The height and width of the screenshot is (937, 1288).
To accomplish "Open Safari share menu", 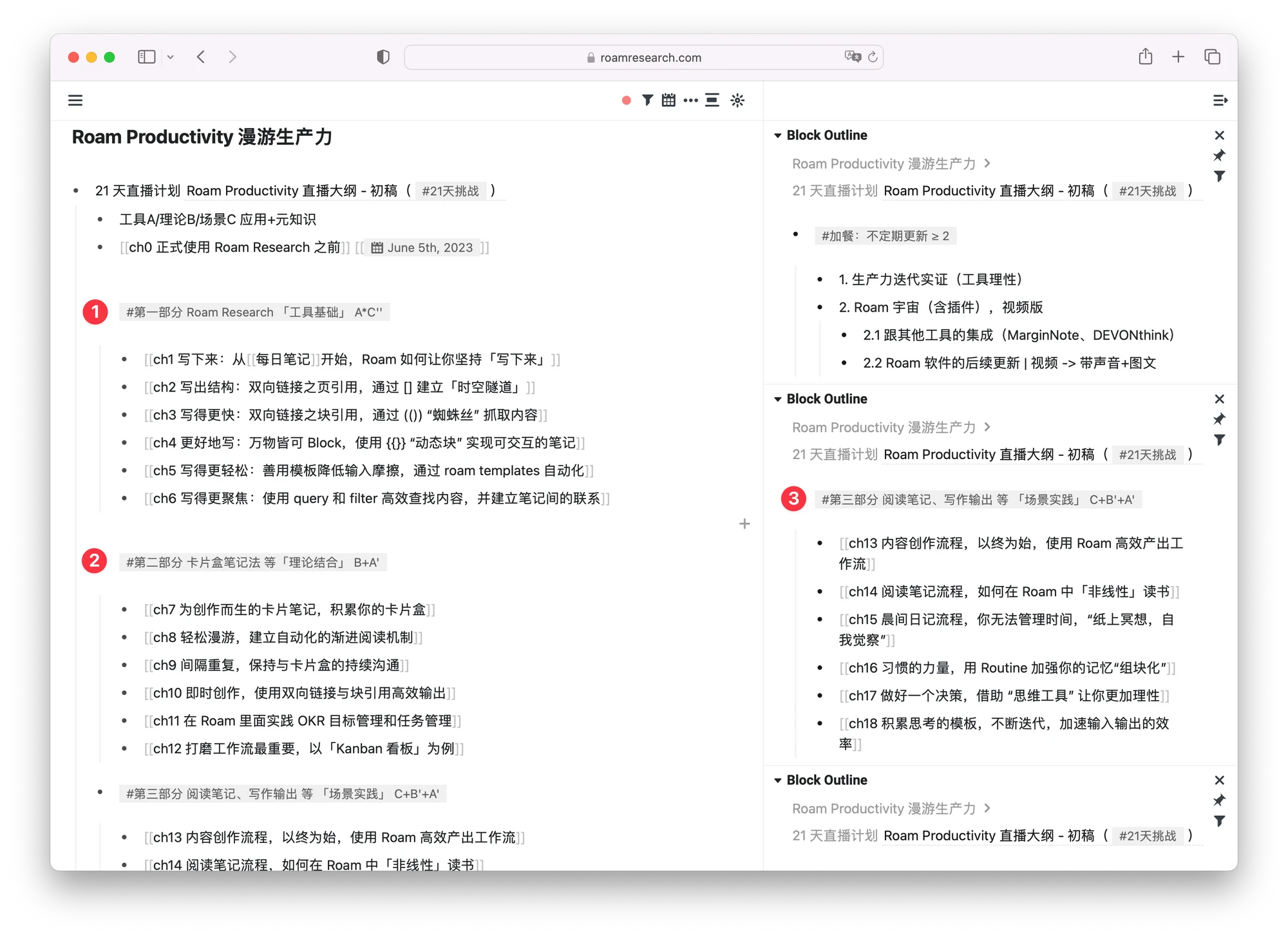I will [x=1145, y=57].
